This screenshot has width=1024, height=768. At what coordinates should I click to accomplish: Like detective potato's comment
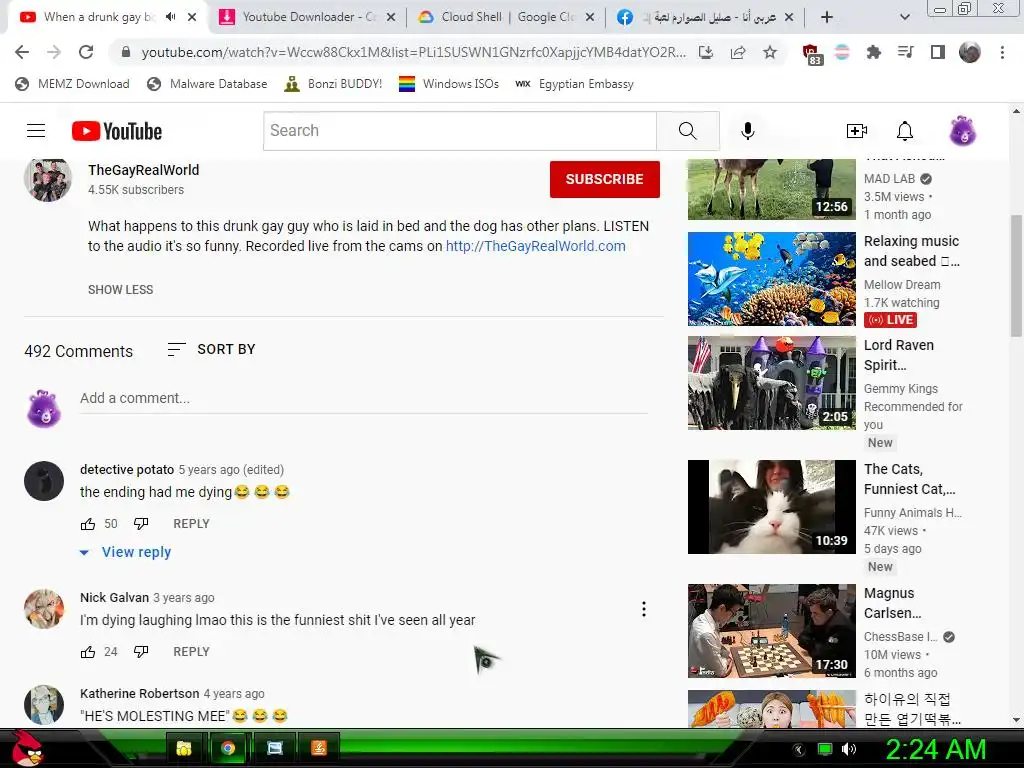coord(88,524)
